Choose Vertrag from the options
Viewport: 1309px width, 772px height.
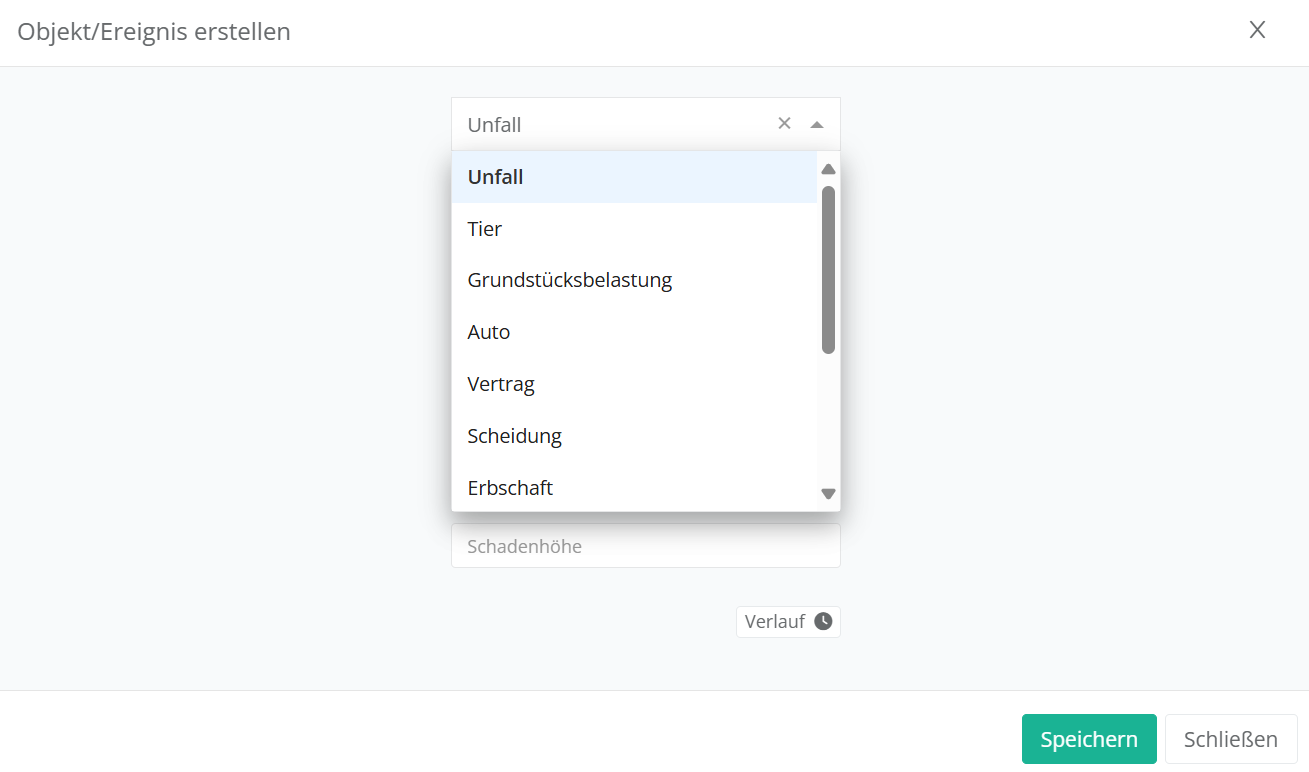(x=634, y=384)
